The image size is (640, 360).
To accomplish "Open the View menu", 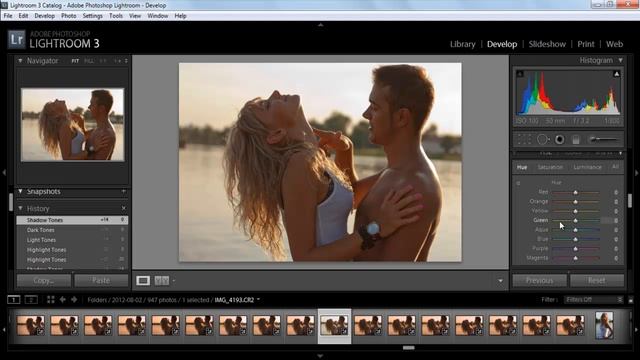I will (x=135, y=16).
